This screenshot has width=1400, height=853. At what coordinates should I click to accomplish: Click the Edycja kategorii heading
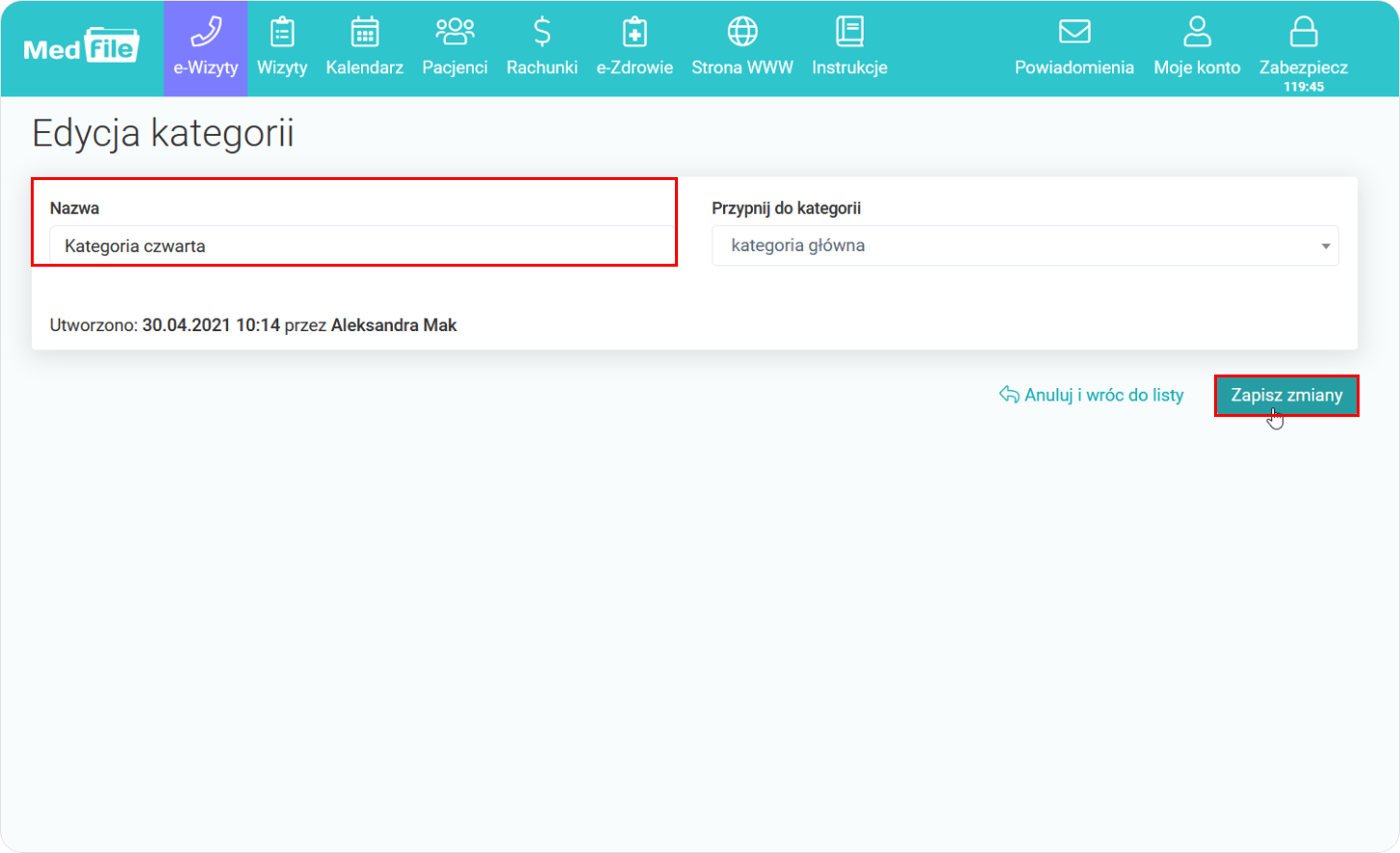pos(163,134)
